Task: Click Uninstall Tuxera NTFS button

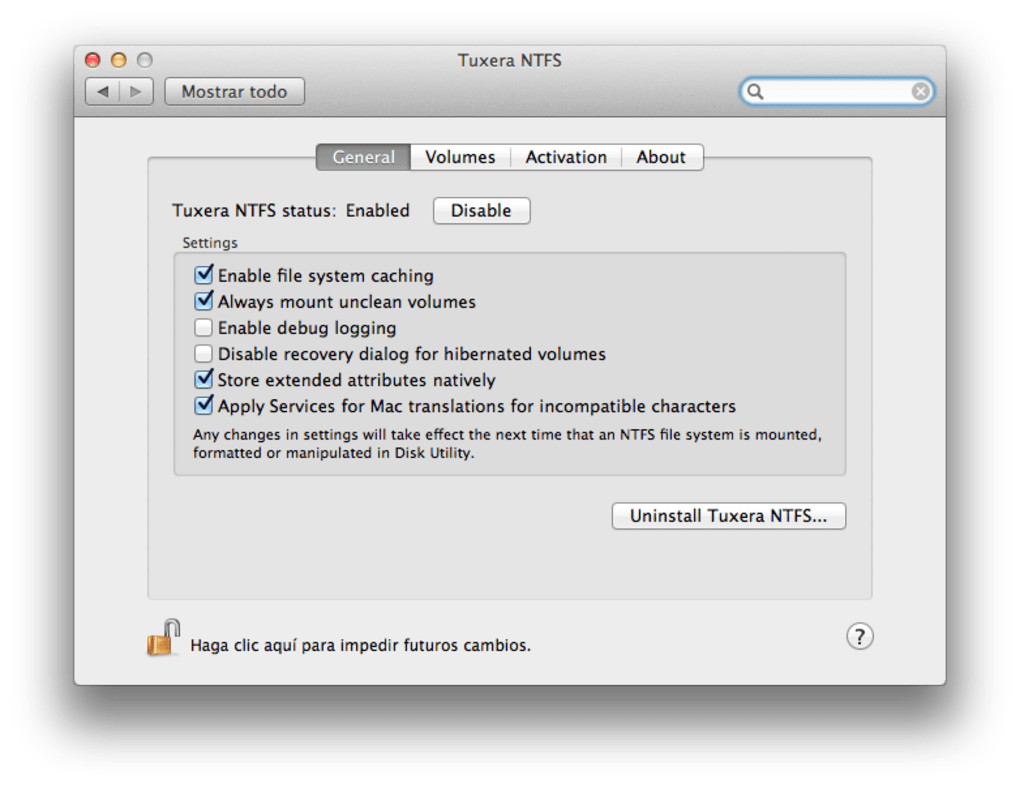Action: [729, 516]
